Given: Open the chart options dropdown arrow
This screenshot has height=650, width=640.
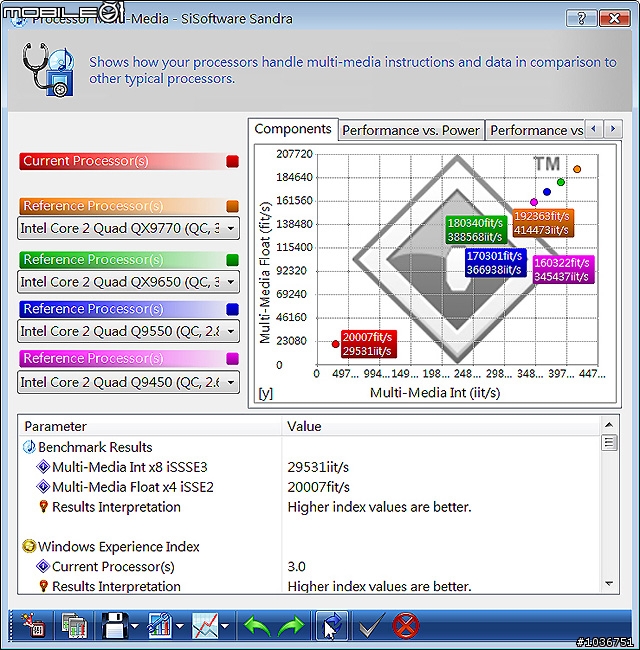Looking at the screenshot, I should pyautogui.click(x=180, y=626).
